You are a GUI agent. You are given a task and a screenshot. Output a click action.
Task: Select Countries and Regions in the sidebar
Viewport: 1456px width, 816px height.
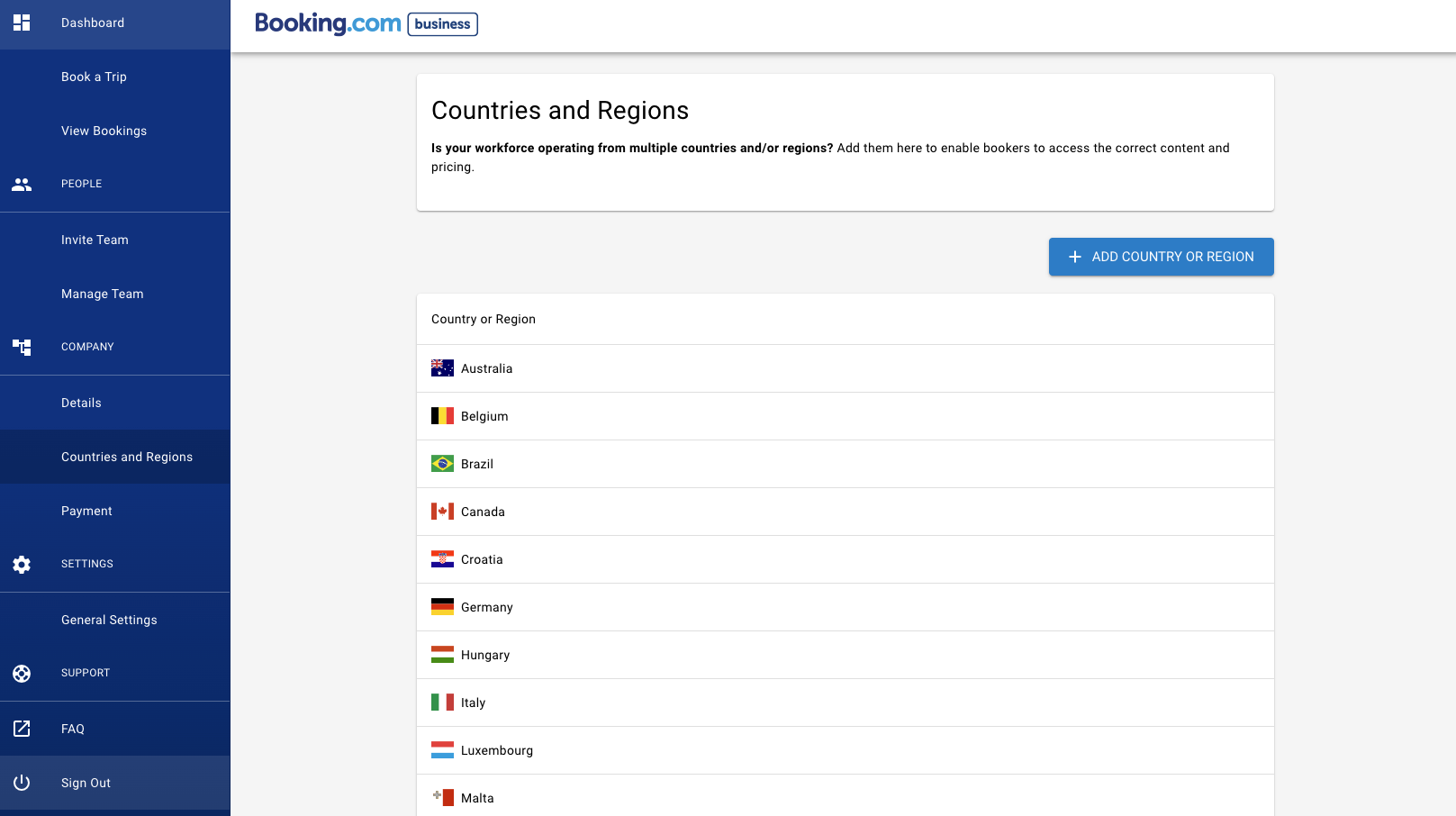click(x=126, y=457)
